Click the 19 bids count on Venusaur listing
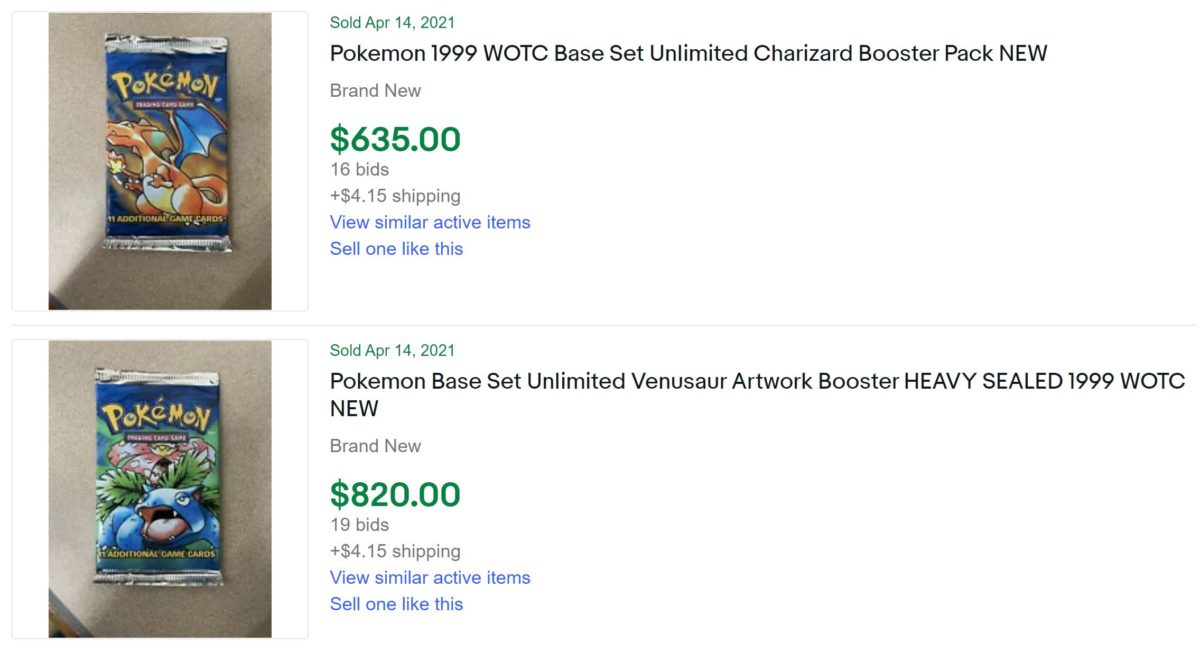 (353, 524)
